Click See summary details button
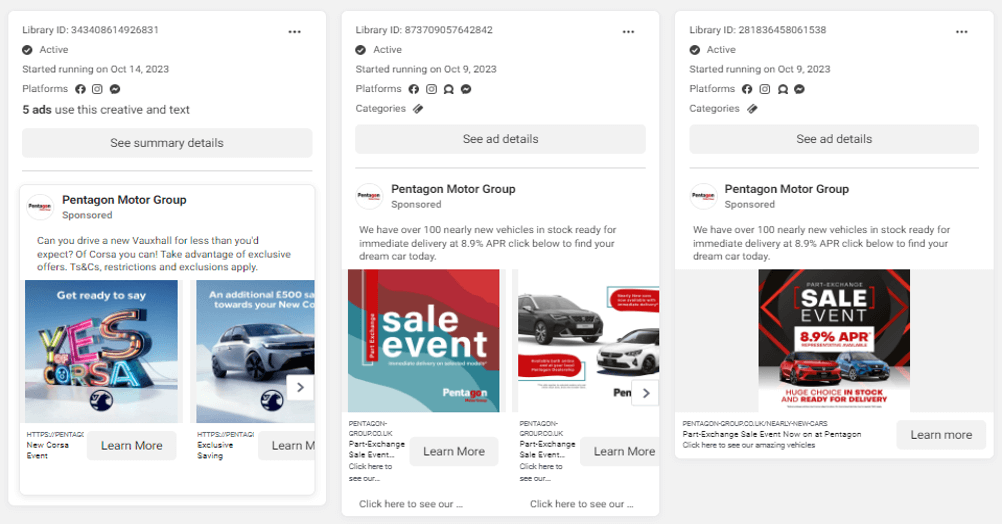The height and width of the screenshot is (524, 1002). [167, 143]
